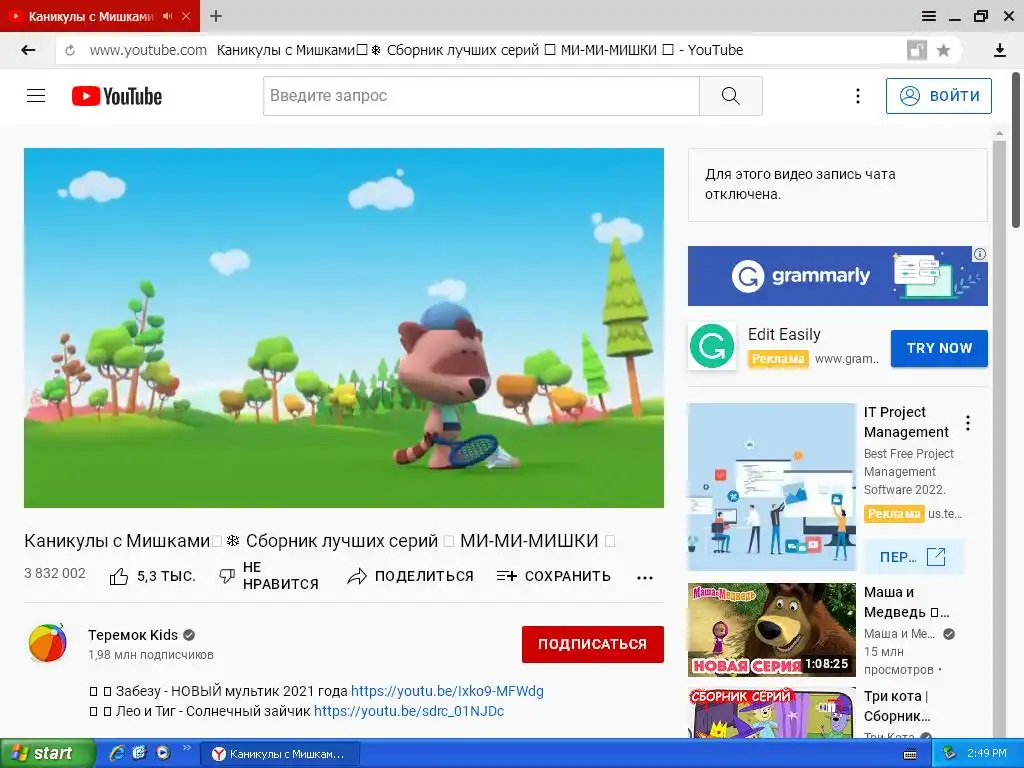The image size is (1024, 768).
Task: Reload the page with refresh icon
Action: click(70, 50)
